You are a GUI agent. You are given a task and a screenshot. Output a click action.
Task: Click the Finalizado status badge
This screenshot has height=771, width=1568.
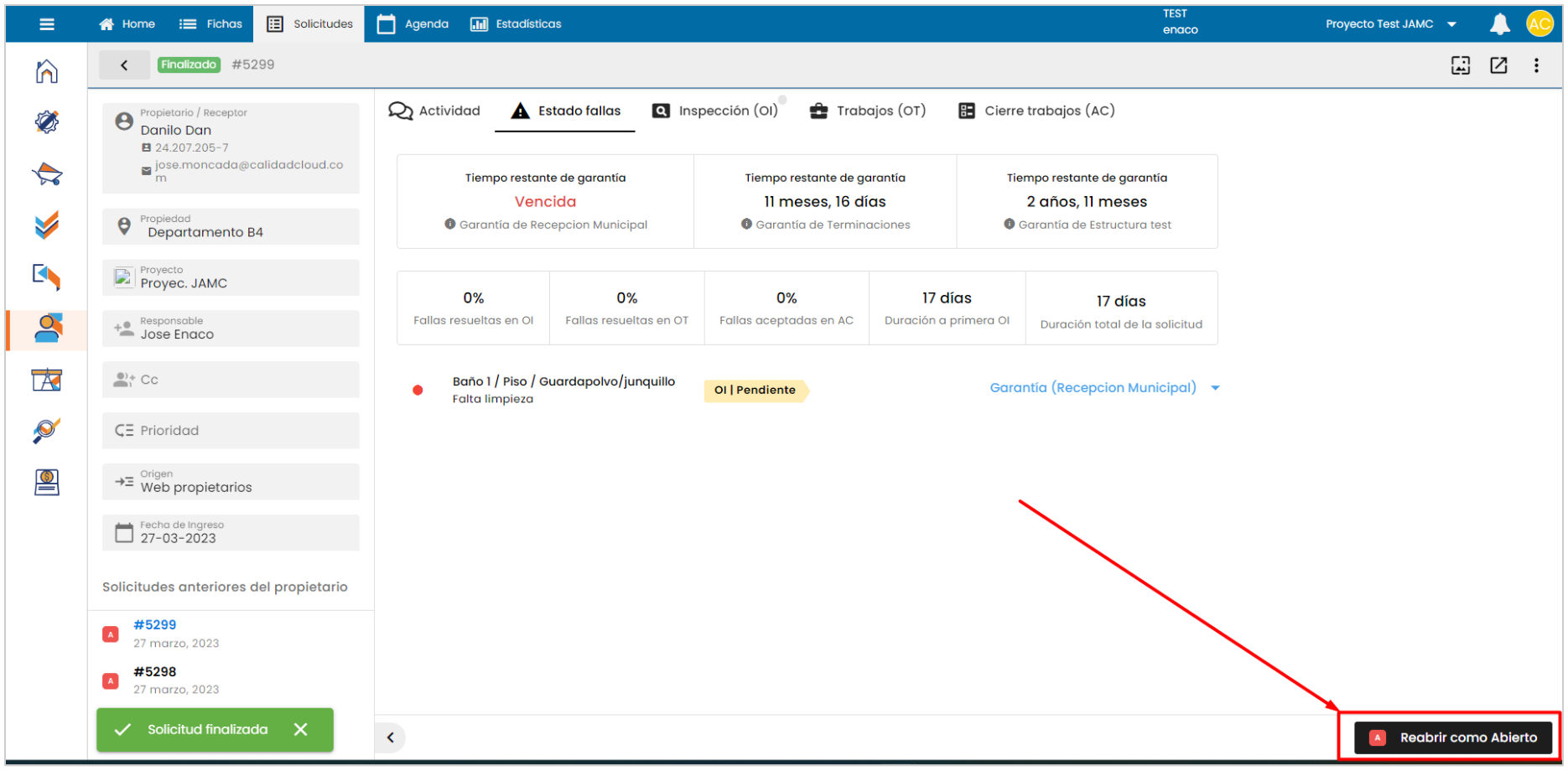189,65
